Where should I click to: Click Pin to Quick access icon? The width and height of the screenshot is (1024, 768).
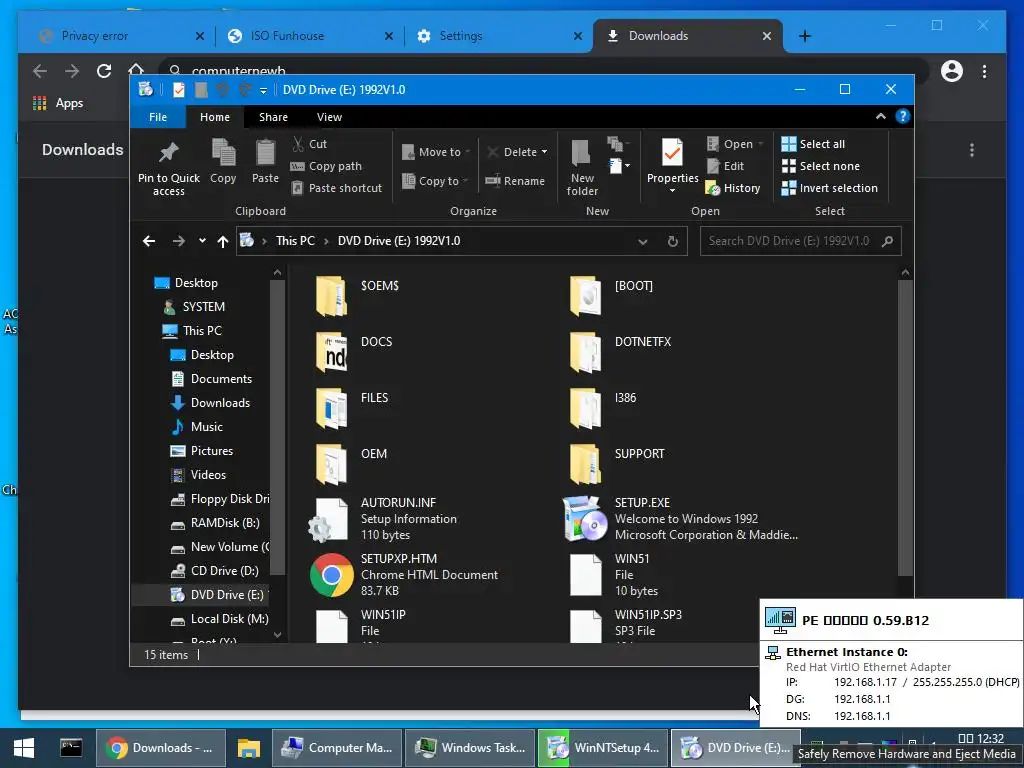coord(168,153)
